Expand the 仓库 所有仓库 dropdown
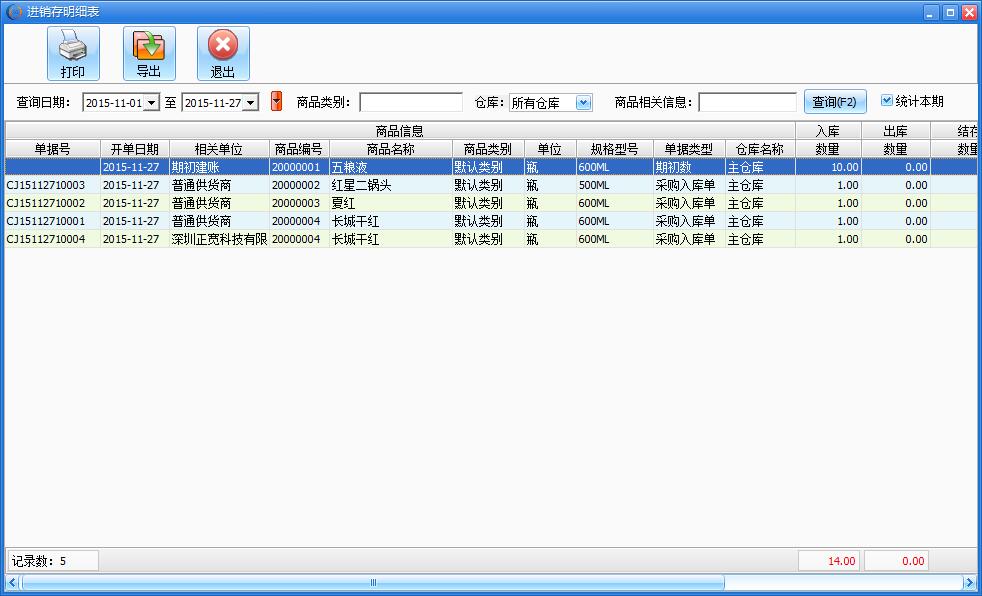 click(584, 103)
